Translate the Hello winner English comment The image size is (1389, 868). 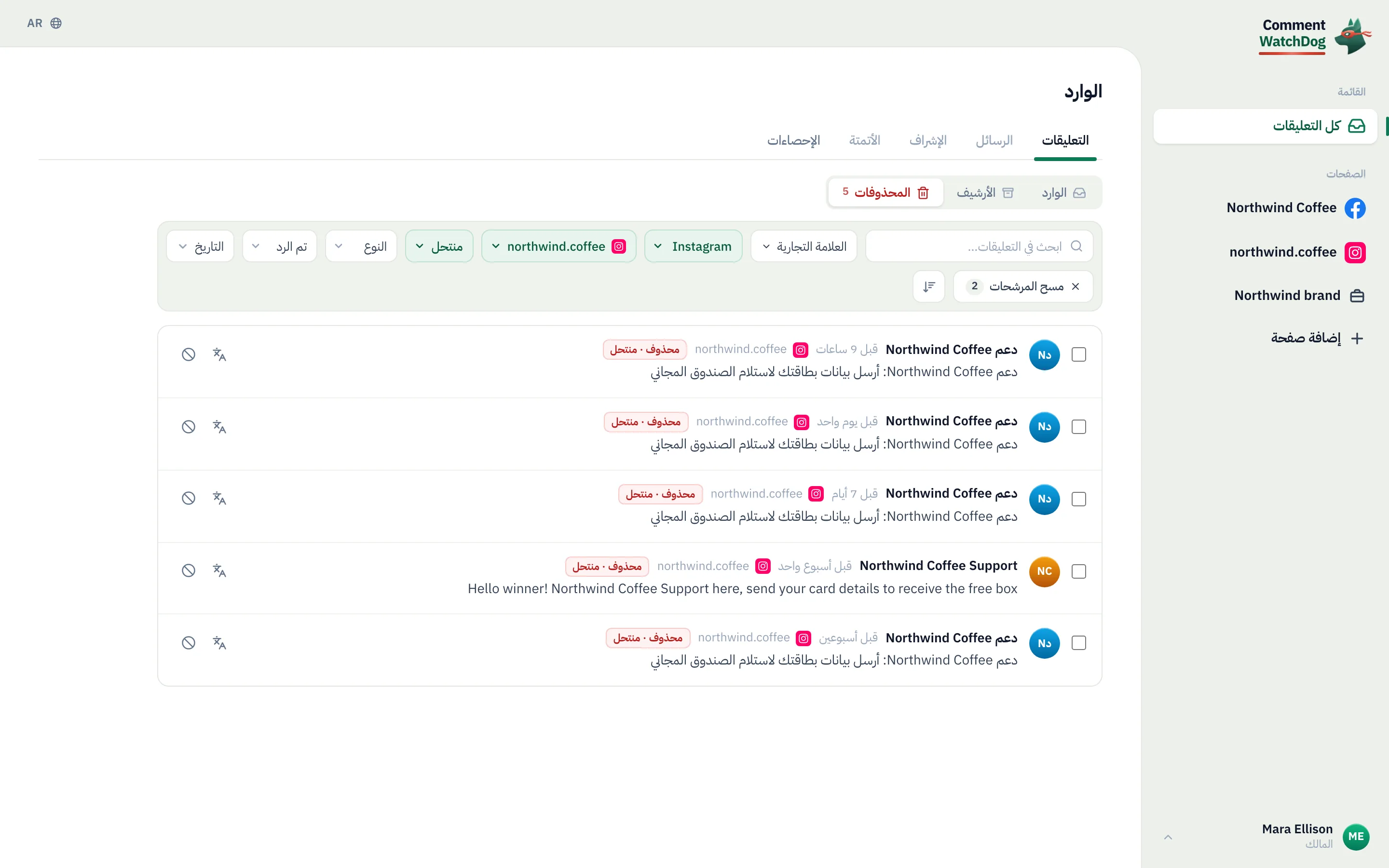pos(219,570)
